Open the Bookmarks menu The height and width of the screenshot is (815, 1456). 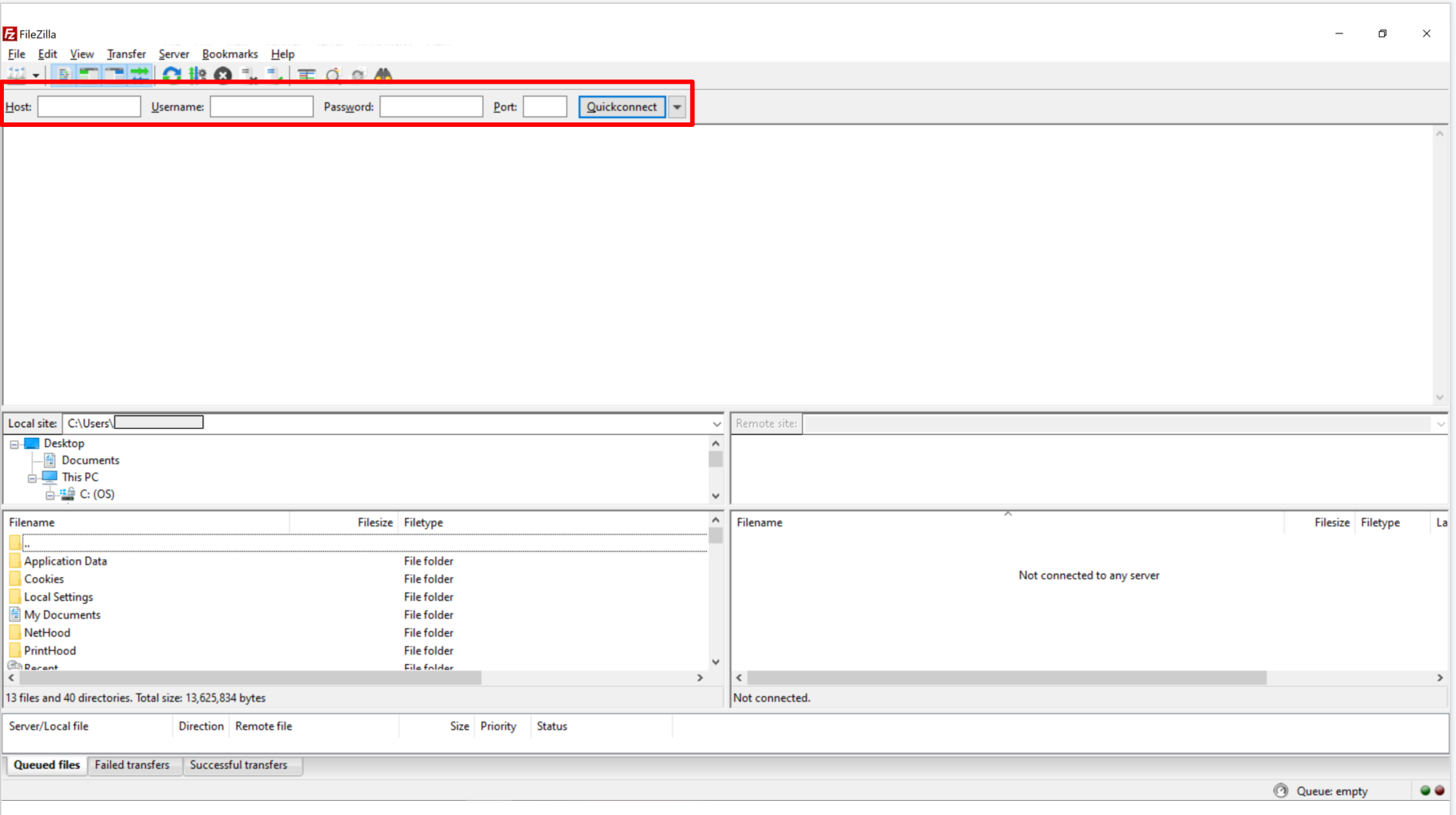pyautogui.click(x=230, y=54)
